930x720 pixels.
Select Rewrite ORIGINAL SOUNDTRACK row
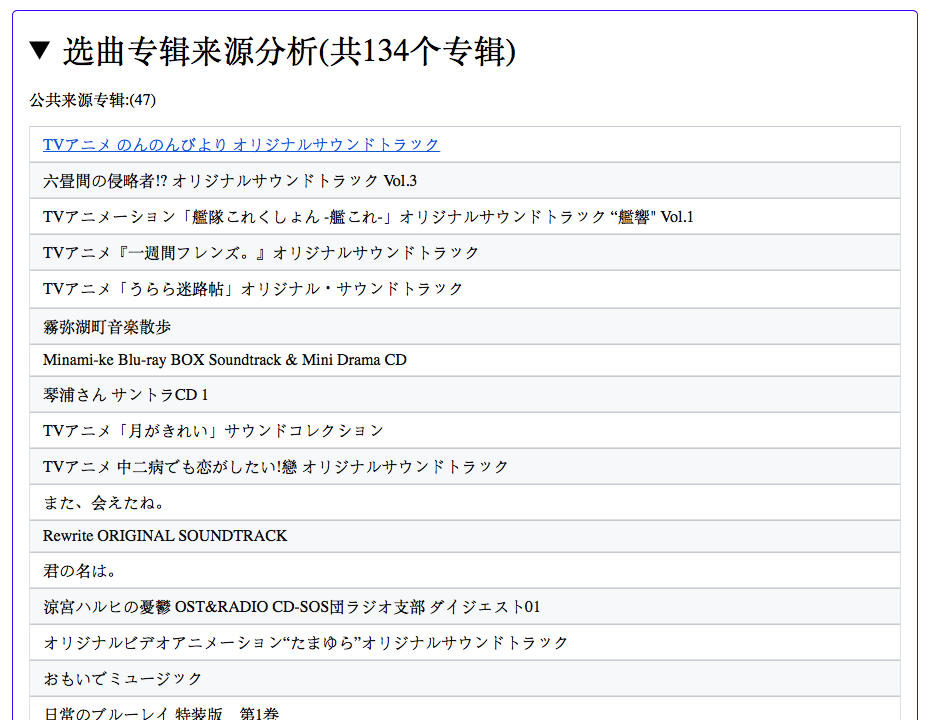(x=465, y=536)
